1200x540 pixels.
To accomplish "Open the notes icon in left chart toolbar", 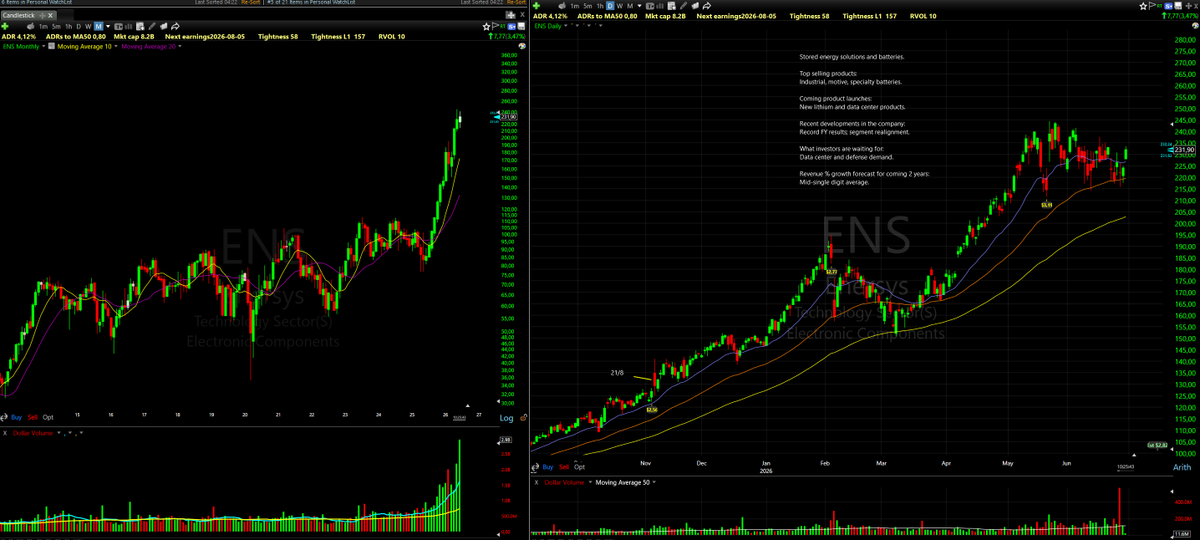I will [140, 26].
